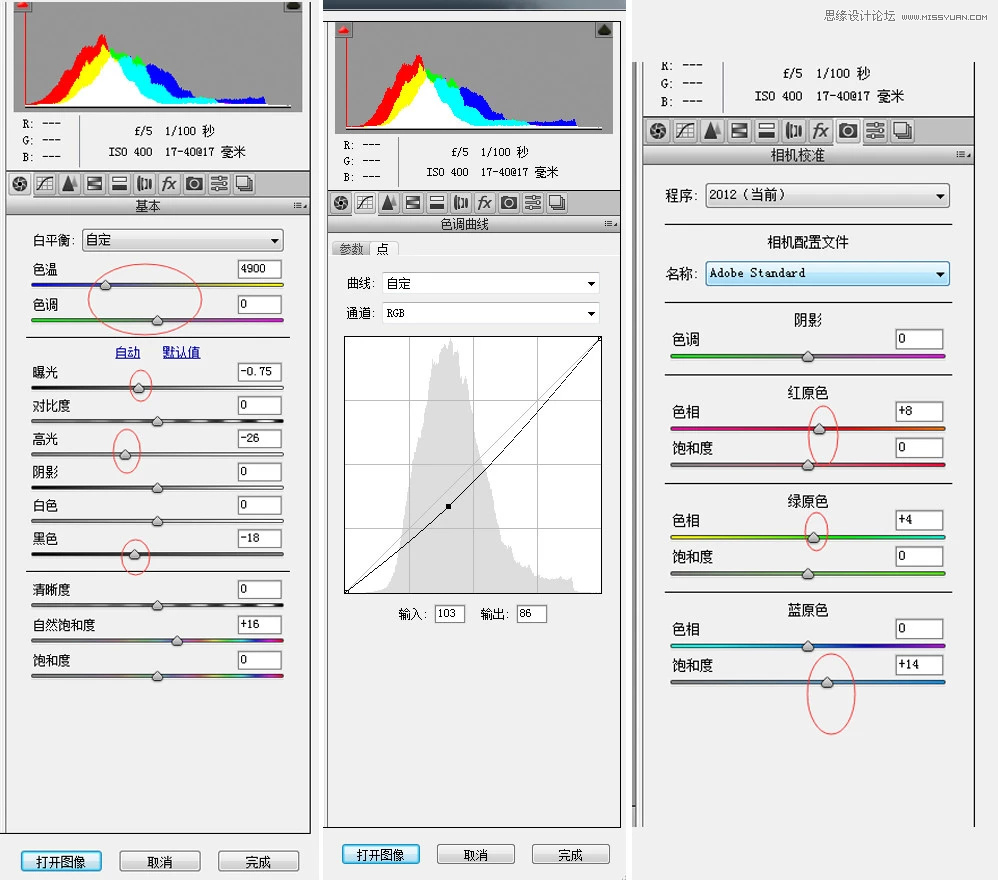Click the 输入 curve input value field
This screenshot has height=880, width=998.
449,614
